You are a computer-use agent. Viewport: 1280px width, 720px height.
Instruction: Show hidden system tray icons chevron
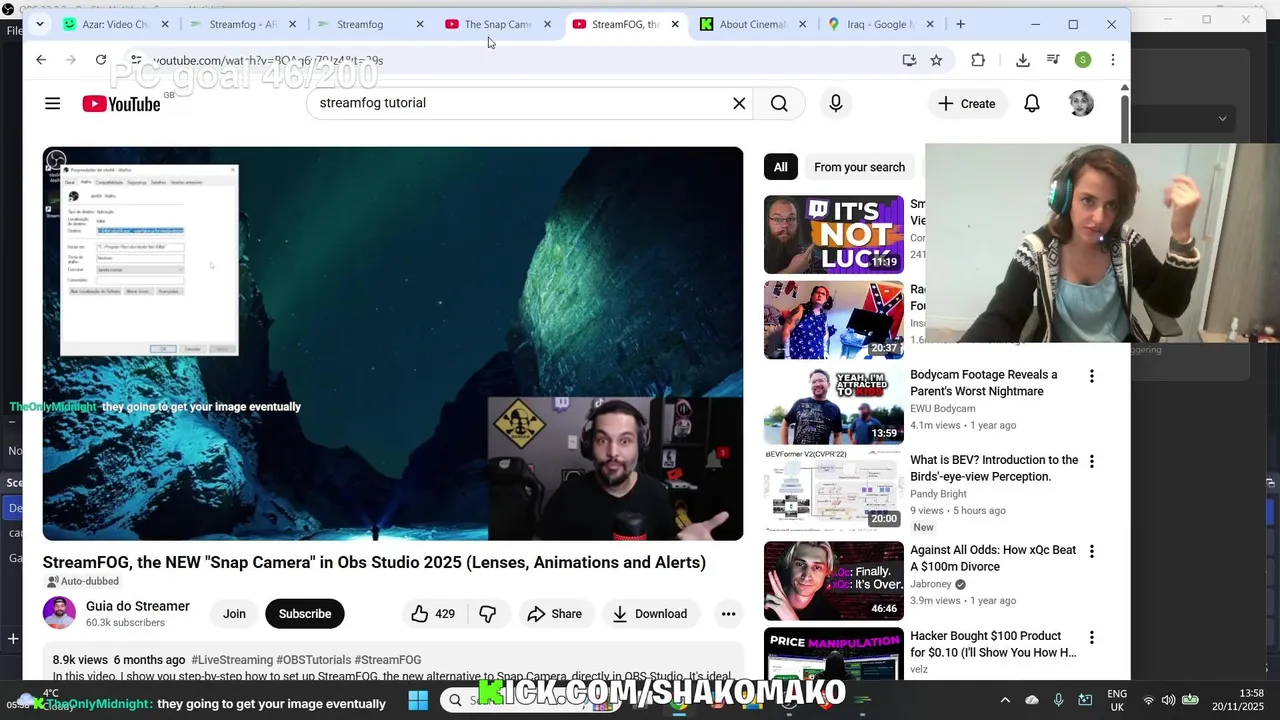1005,700
